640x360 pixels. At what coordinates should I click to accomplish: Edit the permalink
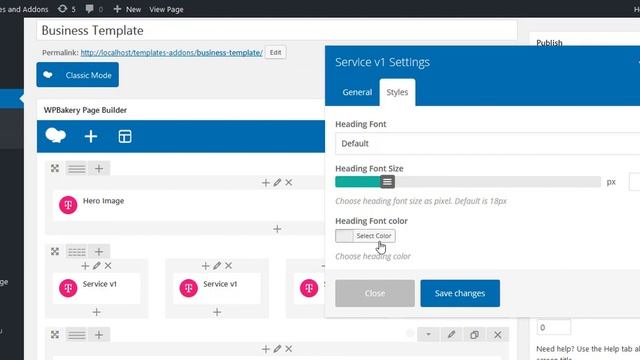tap(276, 52)
